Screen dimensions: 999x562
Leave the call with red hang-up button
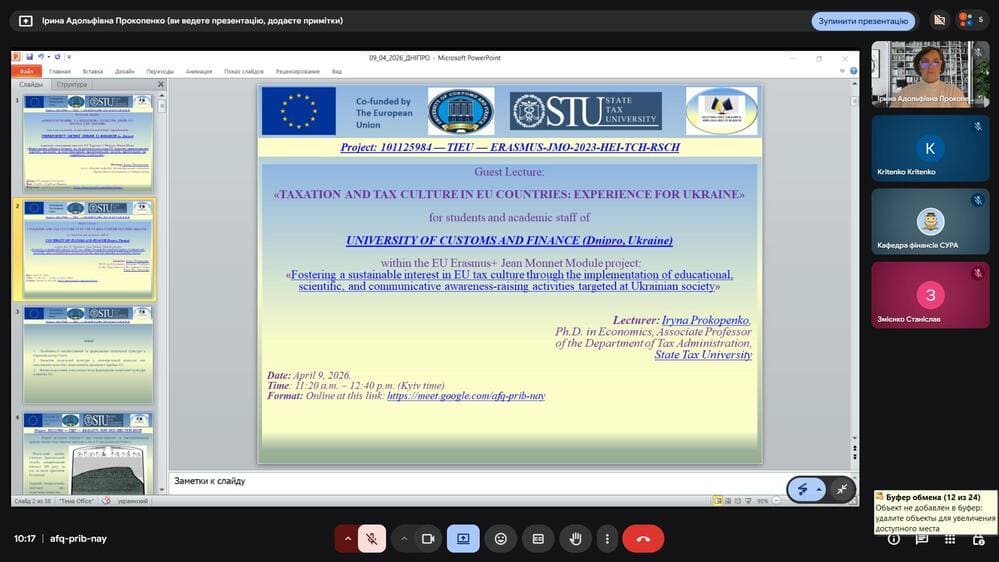coord(643,539)
